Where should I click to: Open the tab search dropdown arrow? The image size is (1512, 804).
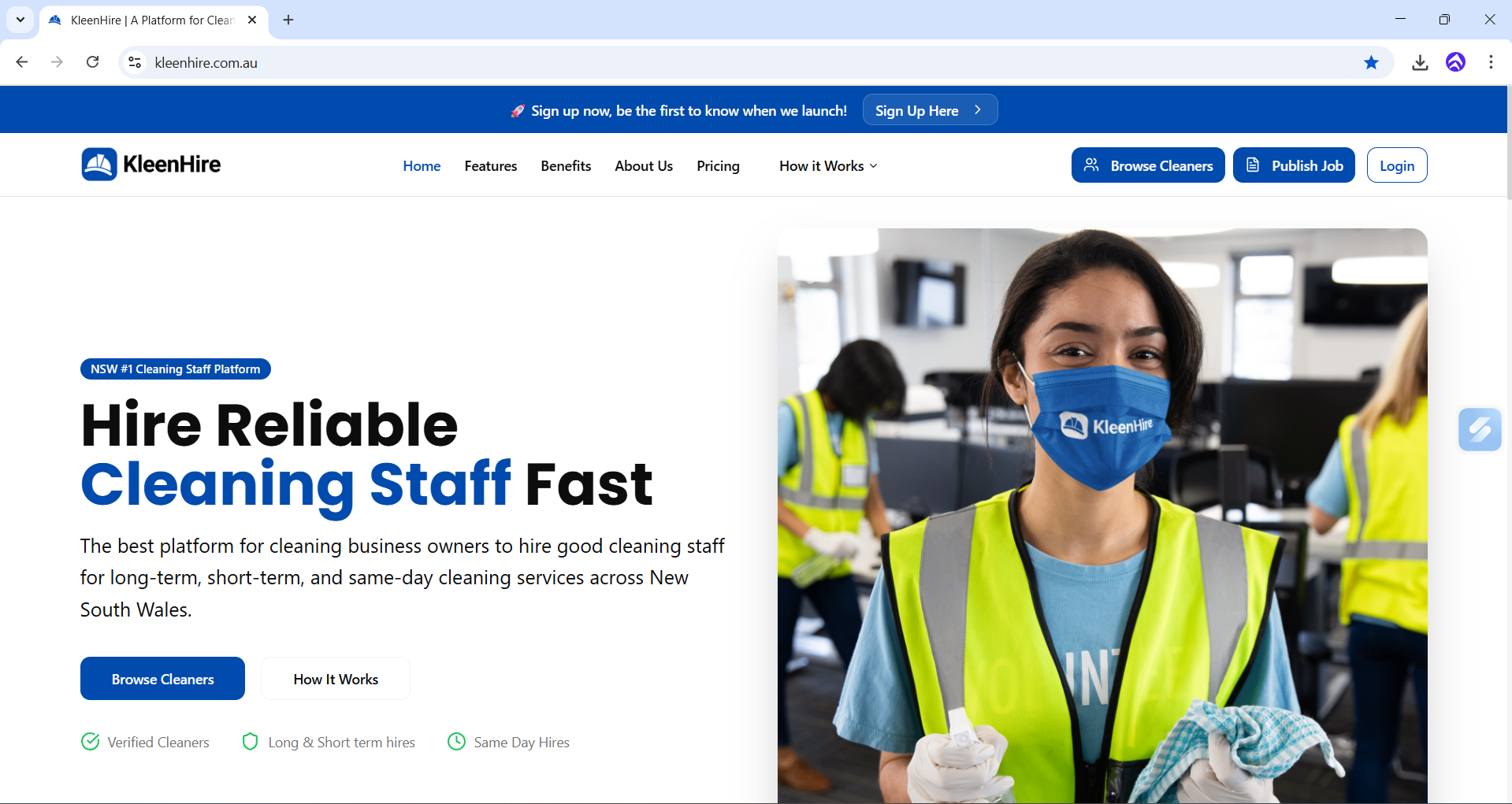click(x=20, y=20)
